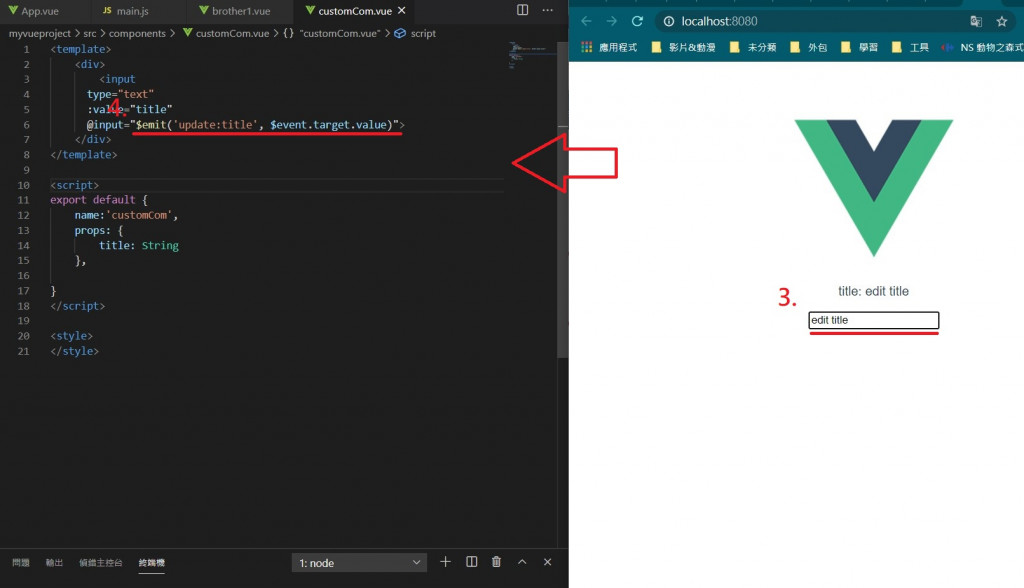Go back in the browser

click(x=586, y=22)
